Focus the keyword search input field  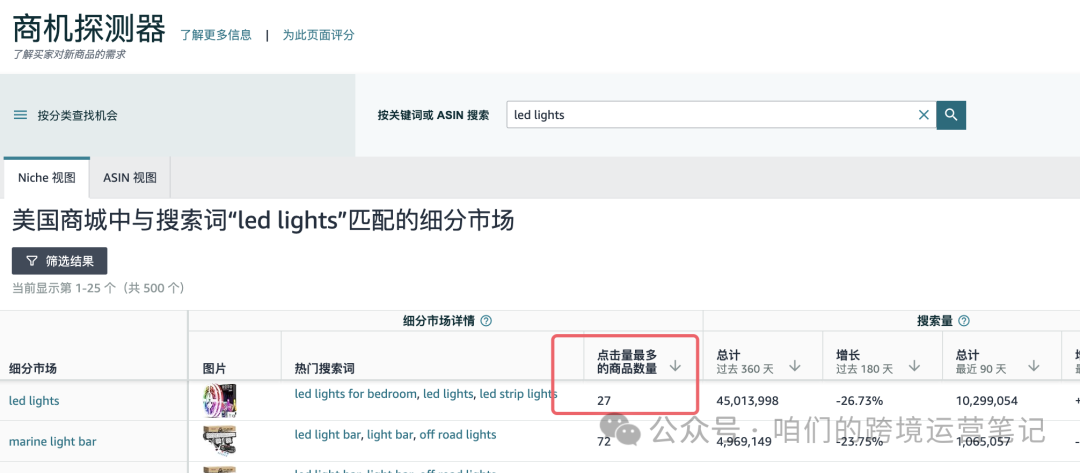pyautogui.click(x=711, y=115)
